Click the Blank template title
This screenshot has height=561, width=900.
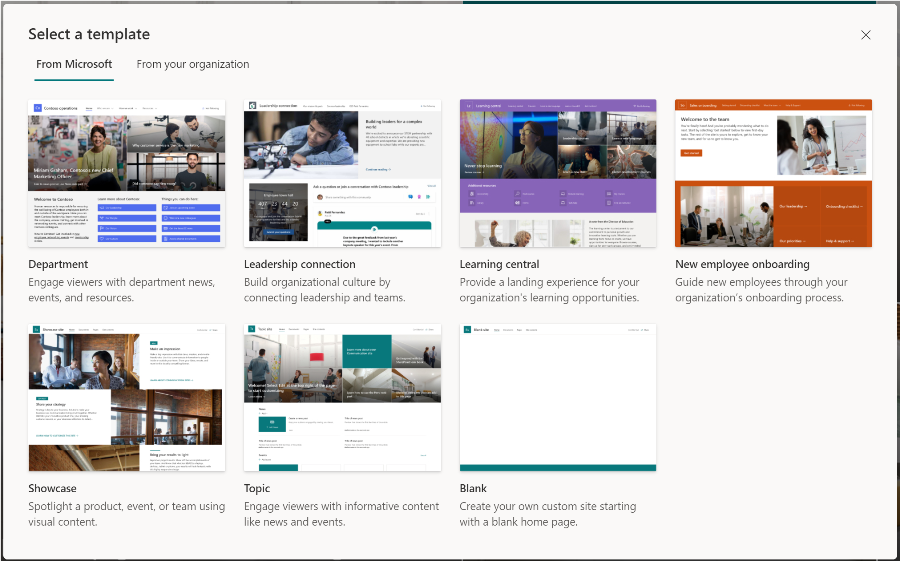click(x=473, y=489)
